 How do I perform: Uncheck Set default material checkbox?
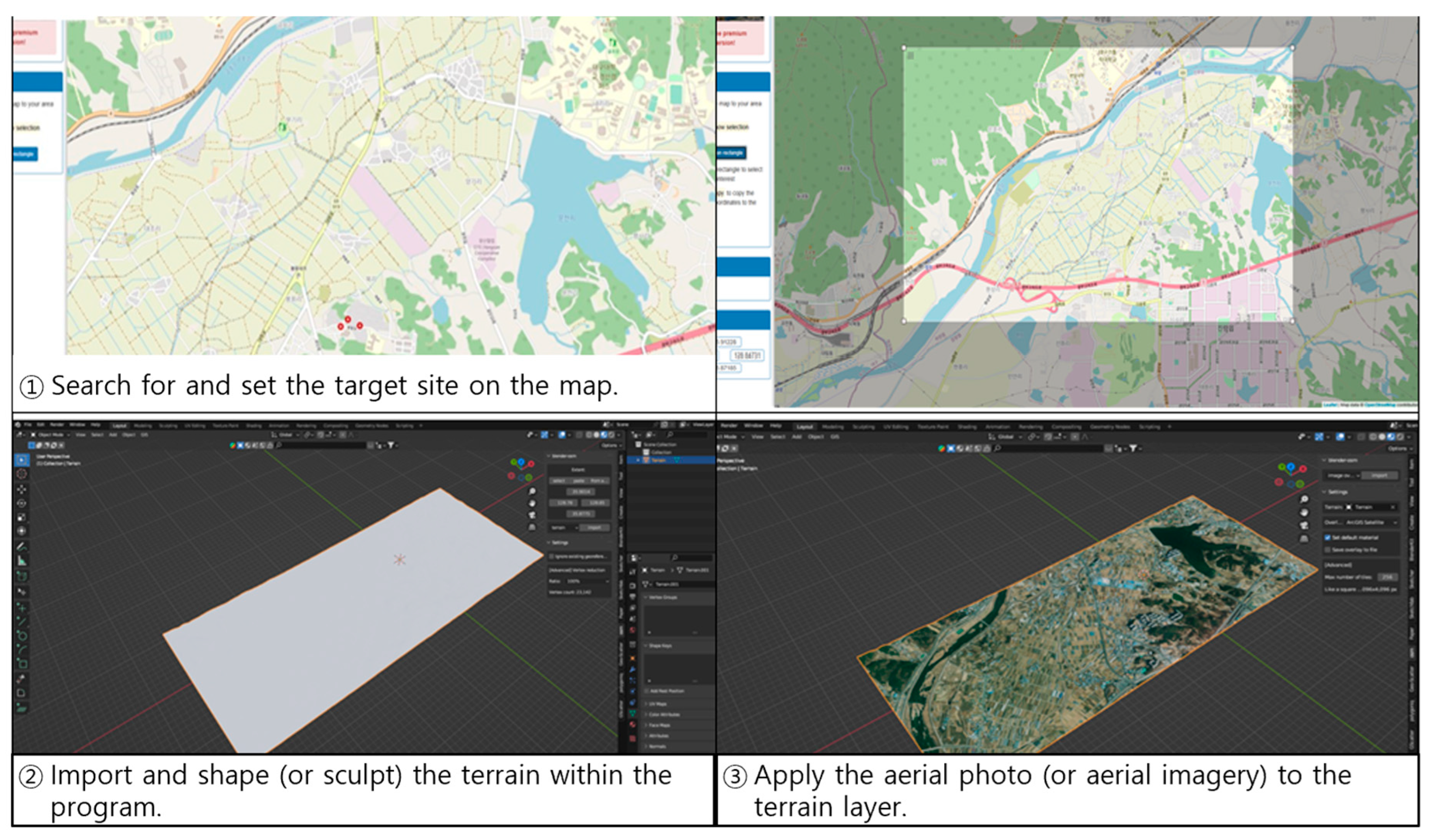[x=1327, y=537]
